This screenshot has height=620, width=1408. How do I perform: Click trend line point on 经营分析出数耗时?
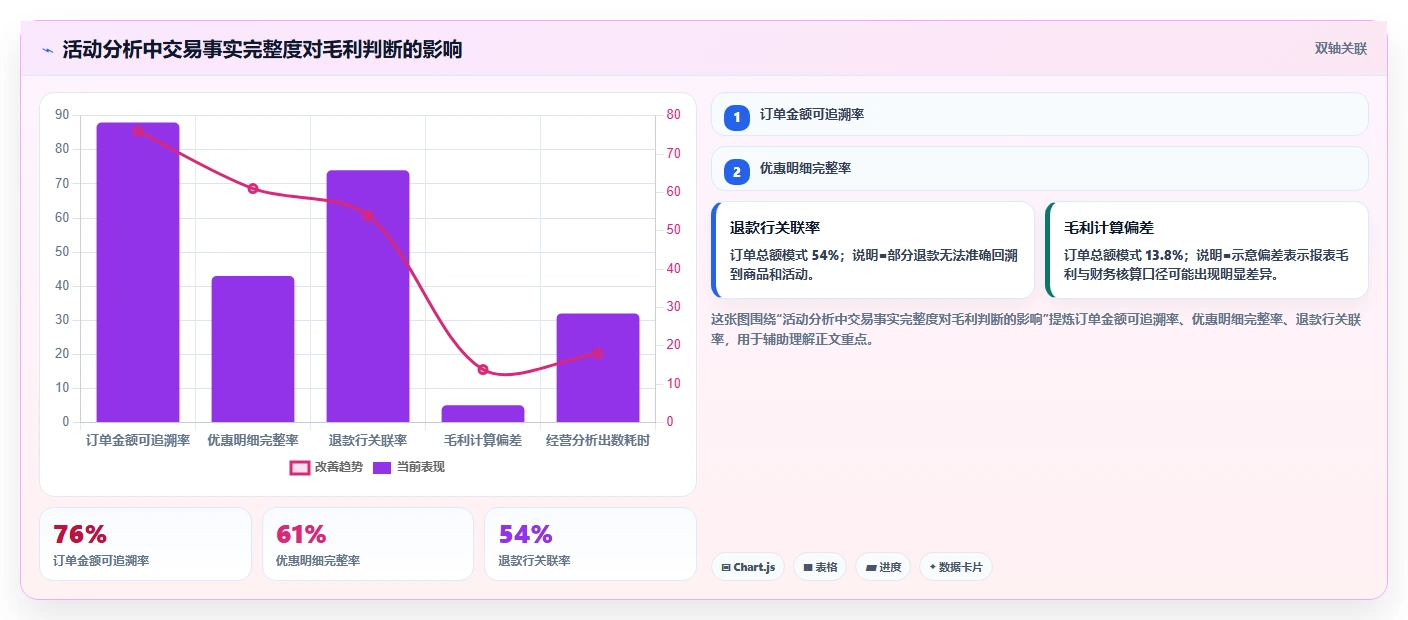[x=598, y=353]
